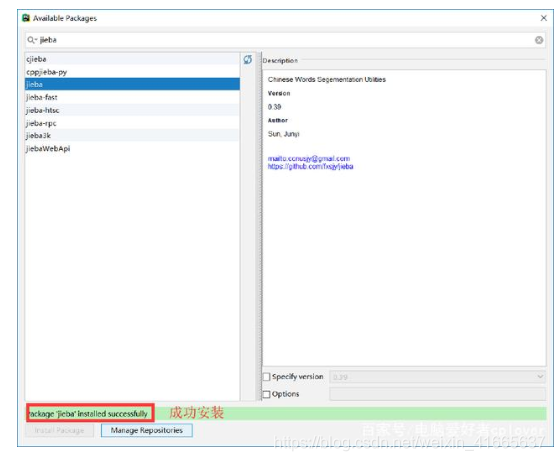Click the Options text field
Screen dimensions: 555x461
pyautogui.click(x=437, y=394)
